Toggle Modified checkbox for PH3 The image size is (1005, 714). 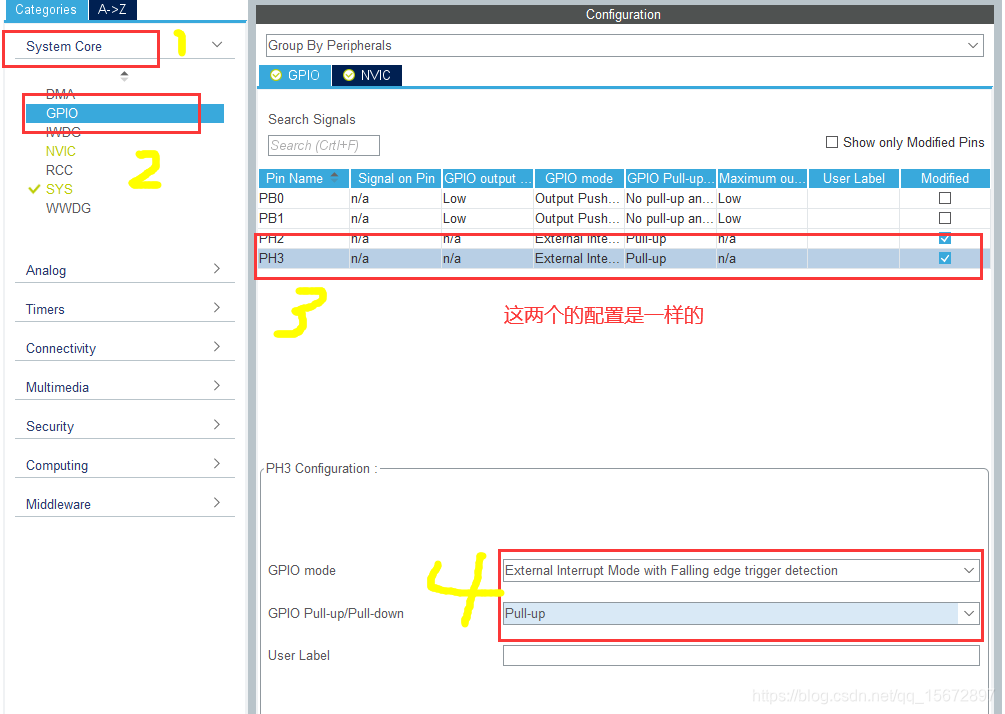(945, 258)
